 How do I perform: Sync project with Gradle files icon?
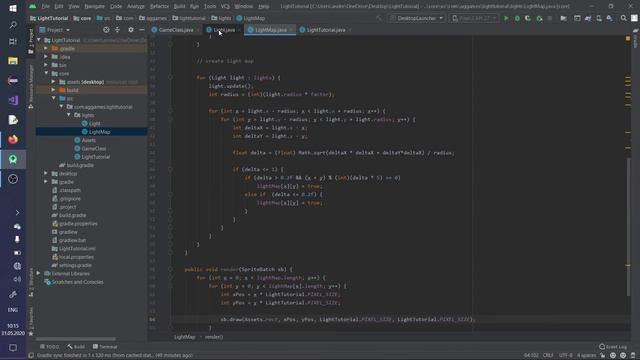click(x=588, y=18)
